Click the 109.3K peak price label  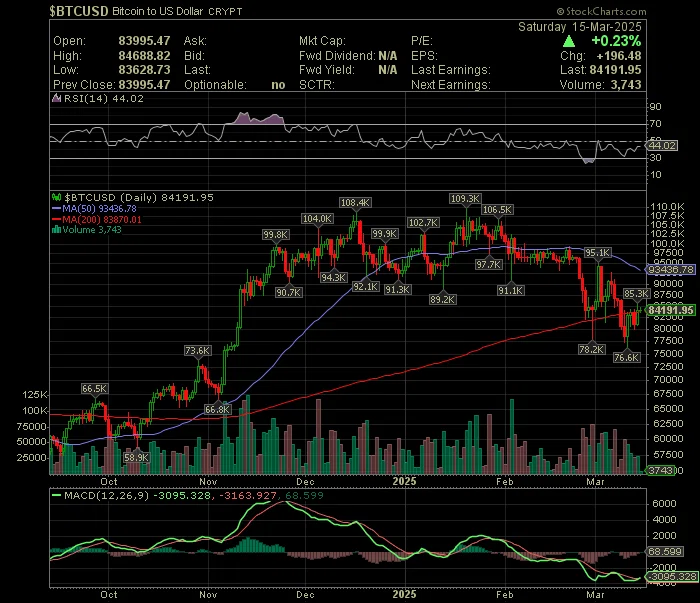(x=465, y=199)
